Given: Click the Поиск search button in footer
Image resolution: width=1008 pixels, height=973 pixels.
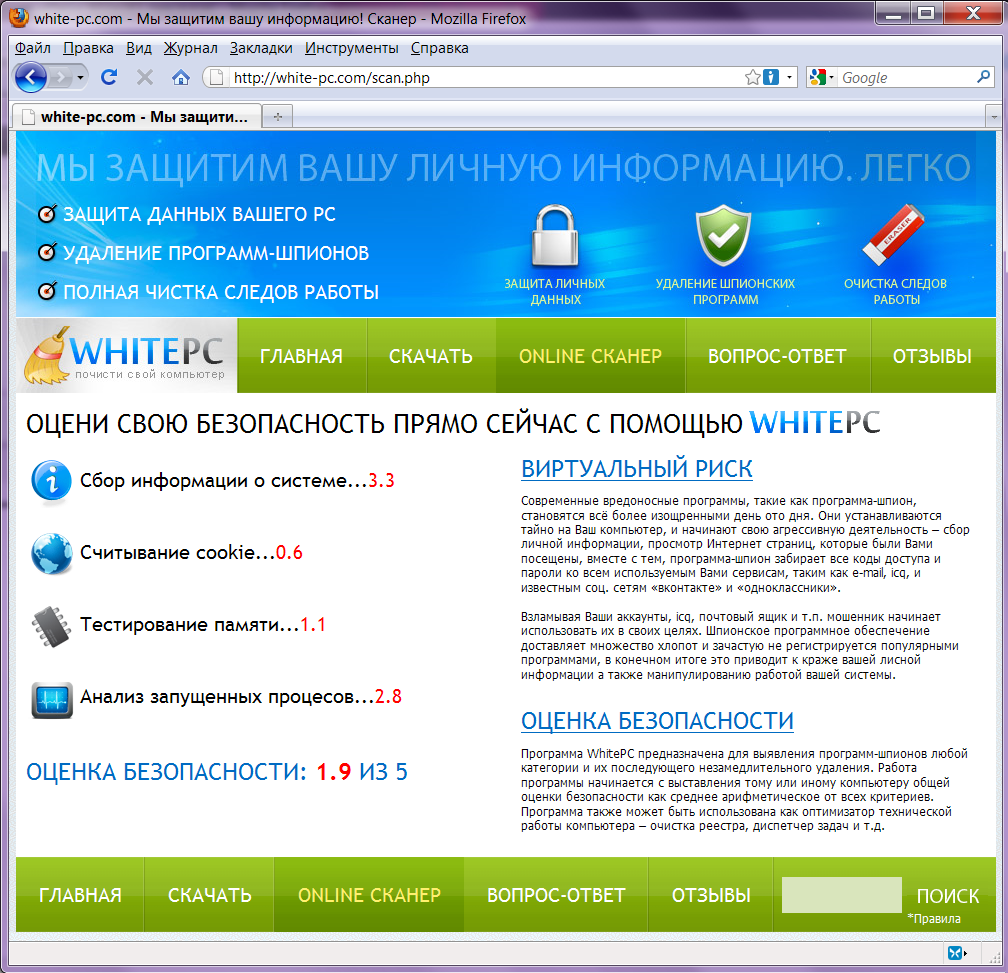Looking at the screenshot, I should point(948,896).
